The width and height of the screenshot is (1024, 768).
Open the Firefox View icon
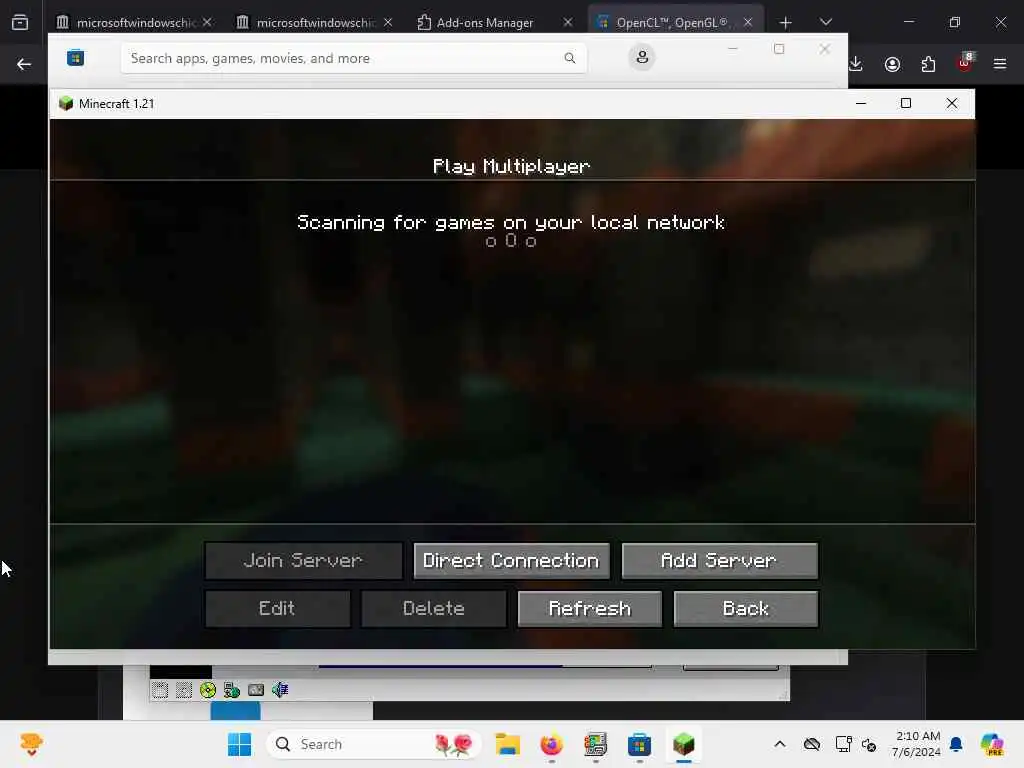coord(20,23)
